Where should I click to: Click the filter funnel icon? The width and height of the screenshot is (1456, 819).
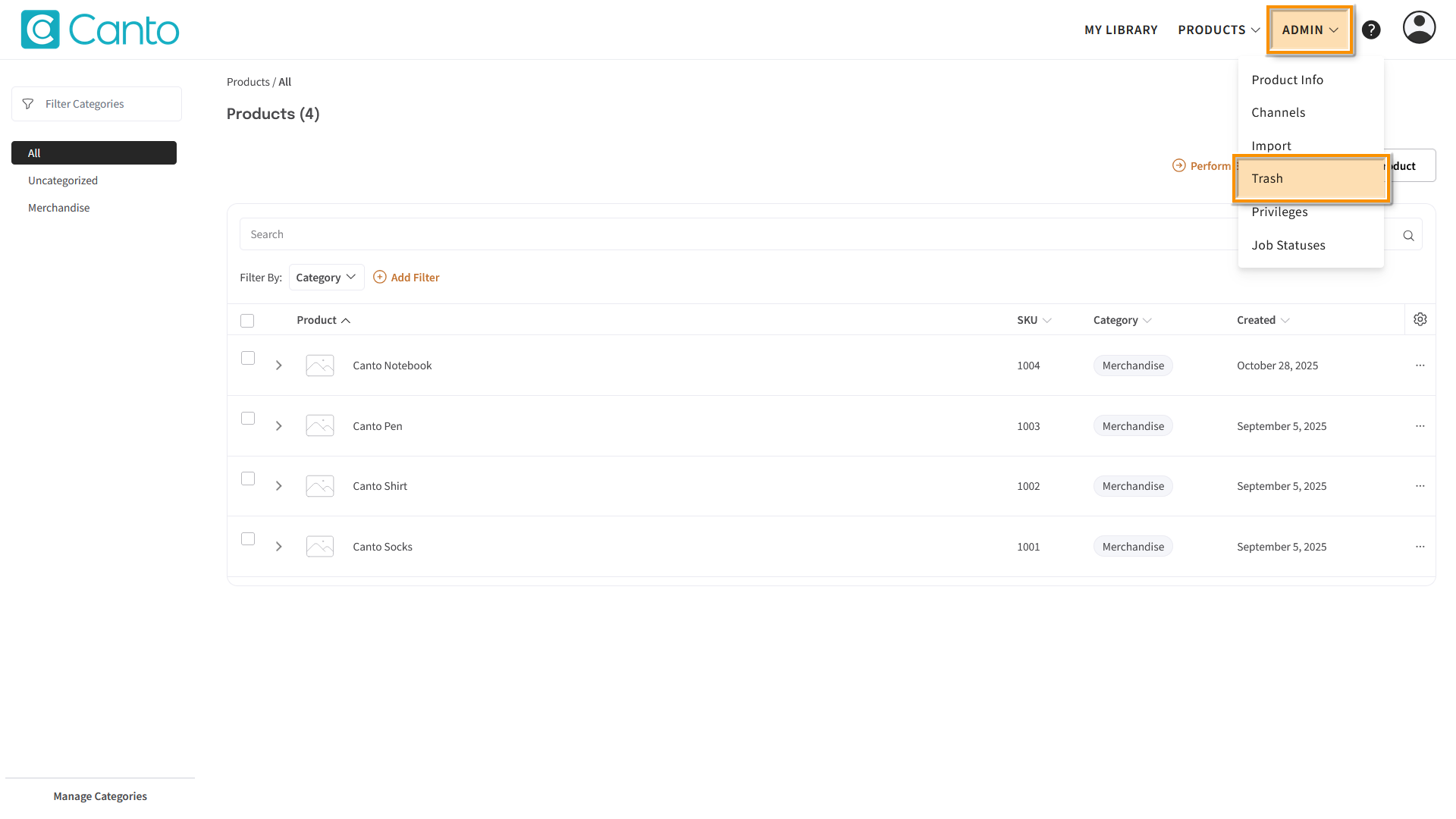pyautogui.click(x=28, y=104)
